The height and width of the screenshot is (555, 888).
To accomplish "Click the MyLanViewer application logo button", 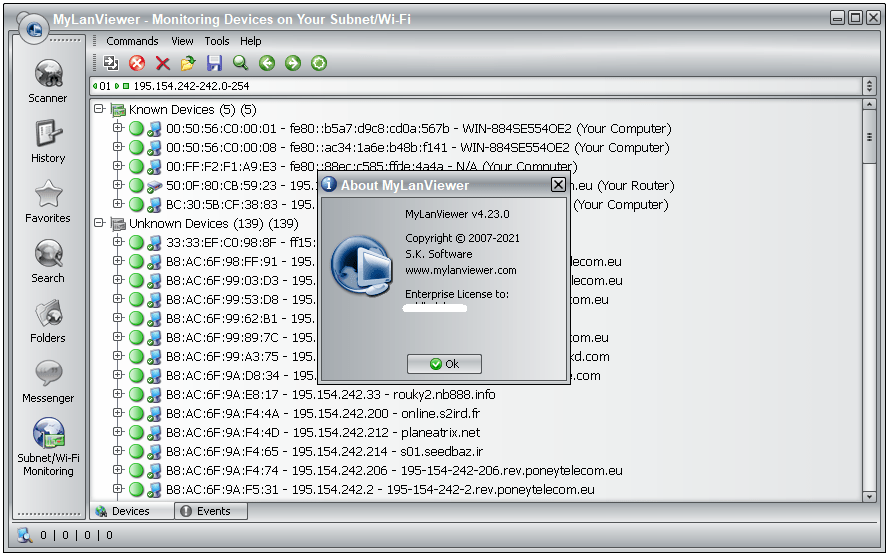I will pyautogui.click(x=33, y=28).
